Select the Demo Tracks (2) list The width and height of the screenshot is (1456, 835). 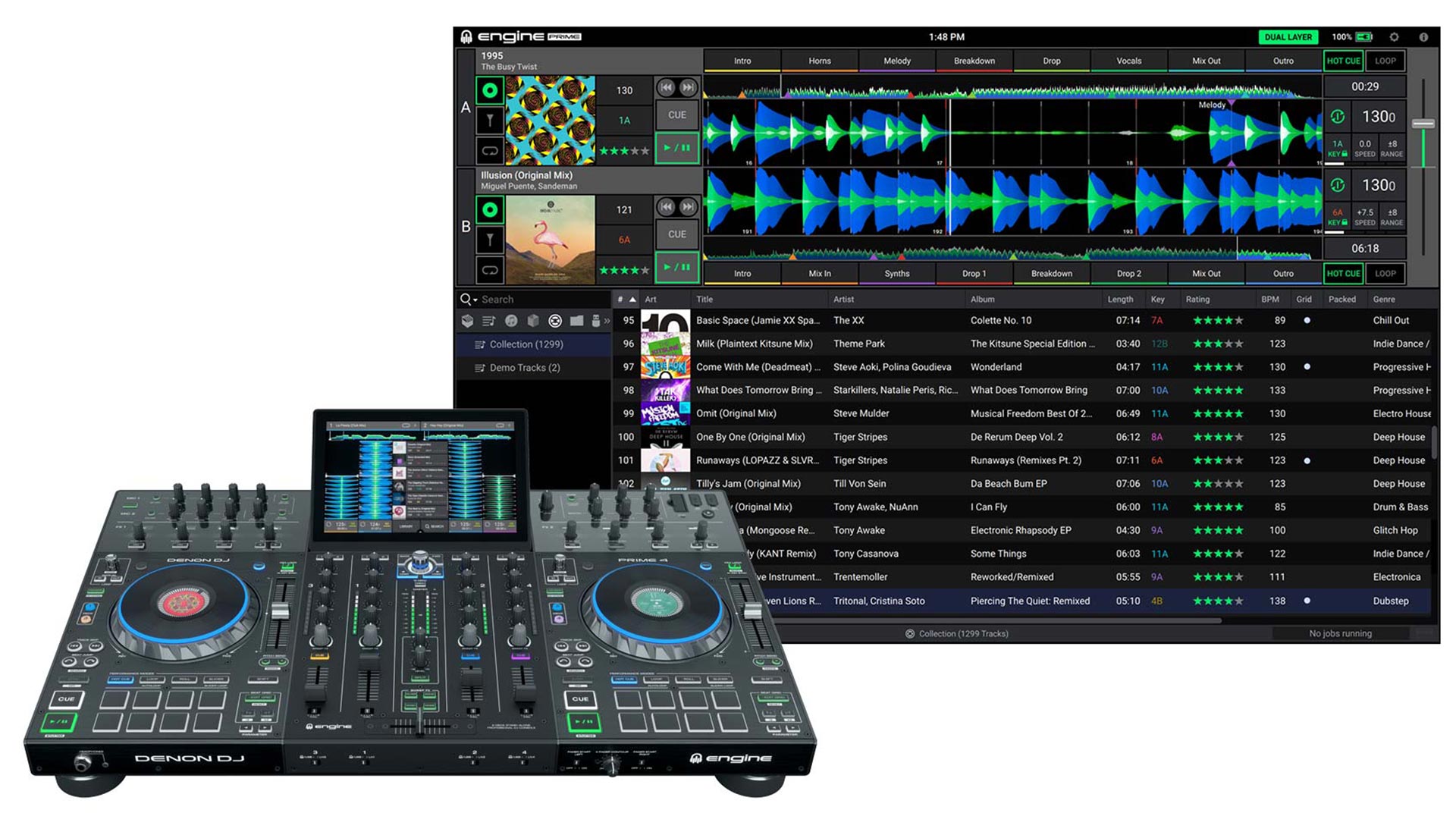tap(534, 368)
